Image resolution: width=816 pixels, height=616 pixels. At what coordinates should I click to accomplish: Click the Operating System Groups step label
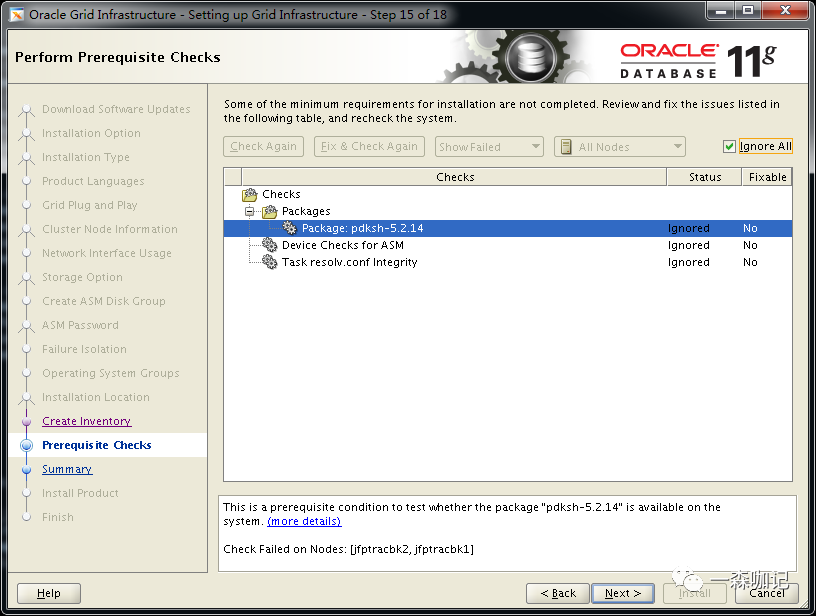[111, 374]
